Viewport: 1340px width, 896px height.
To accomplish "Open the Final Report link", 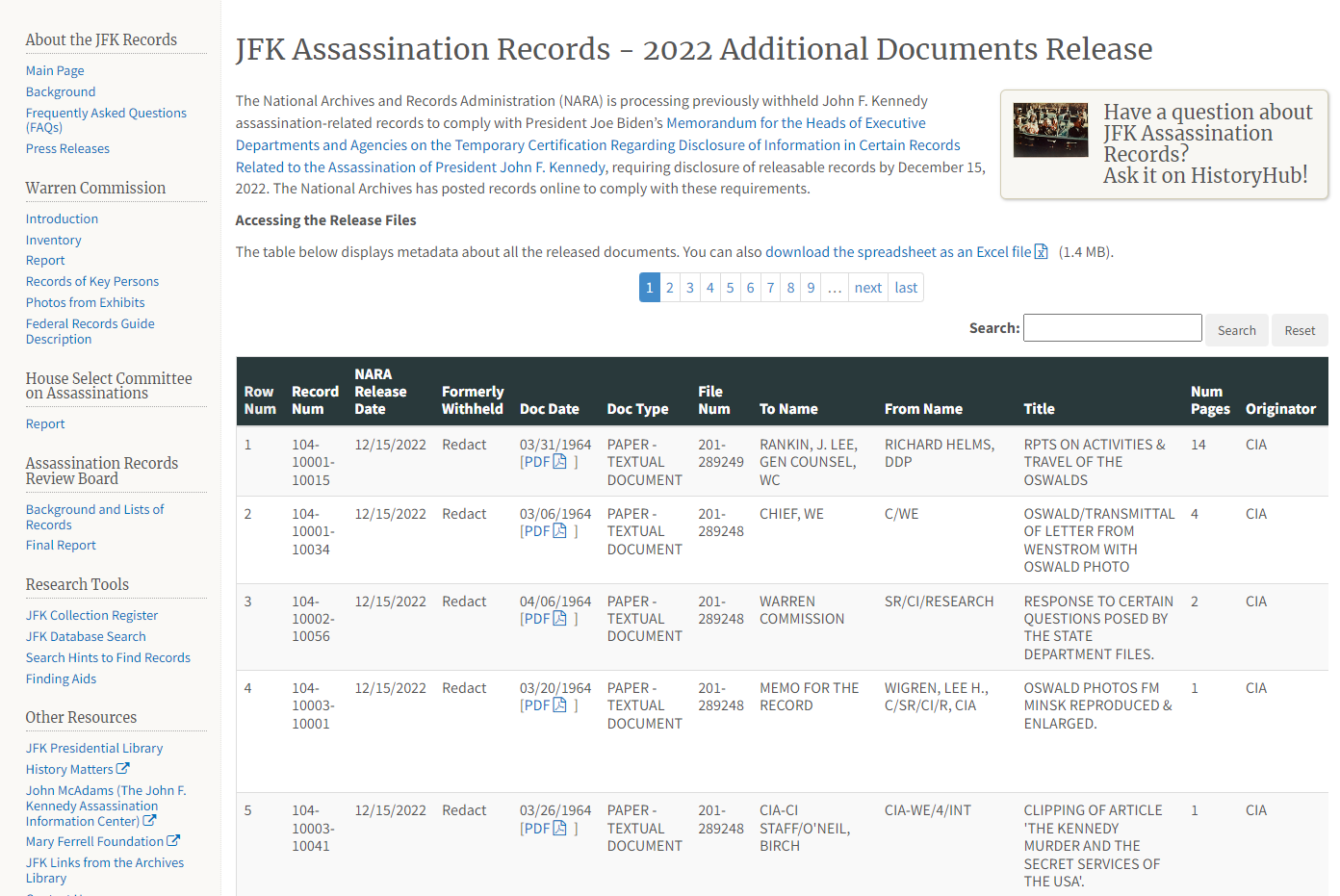I will [x=61, y=545].
